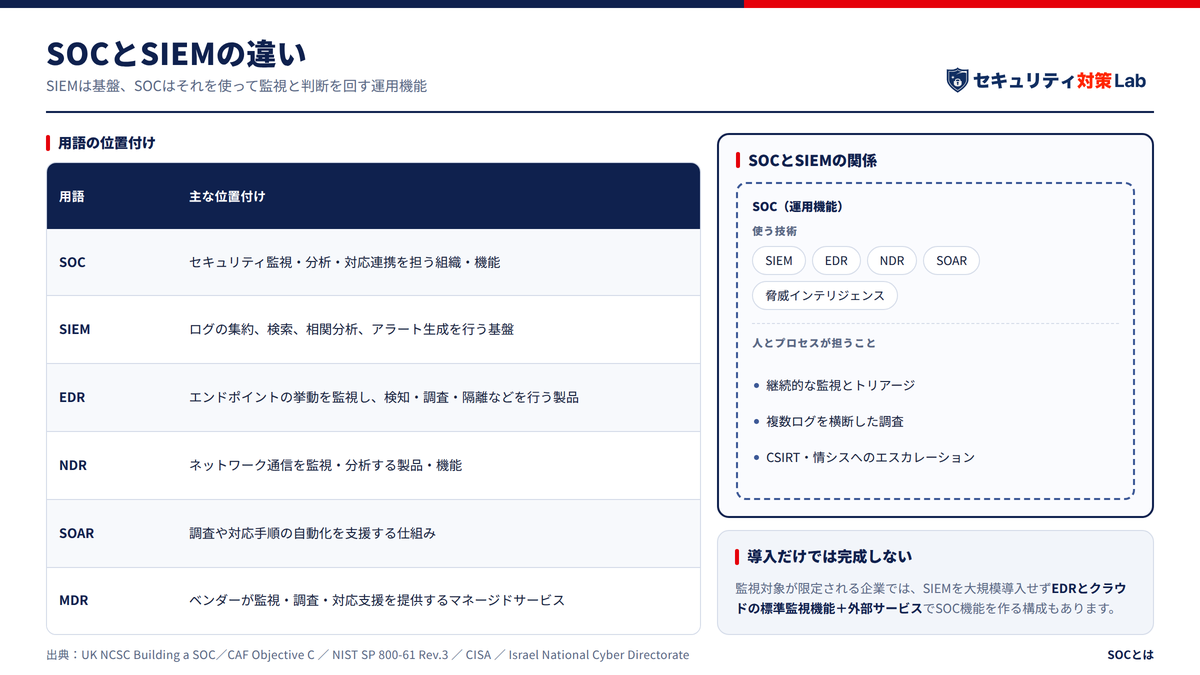Click the 人とプロセスが担うこと label
The width and height of the screenshot is (1200, 675).
(x=814, y=343)
